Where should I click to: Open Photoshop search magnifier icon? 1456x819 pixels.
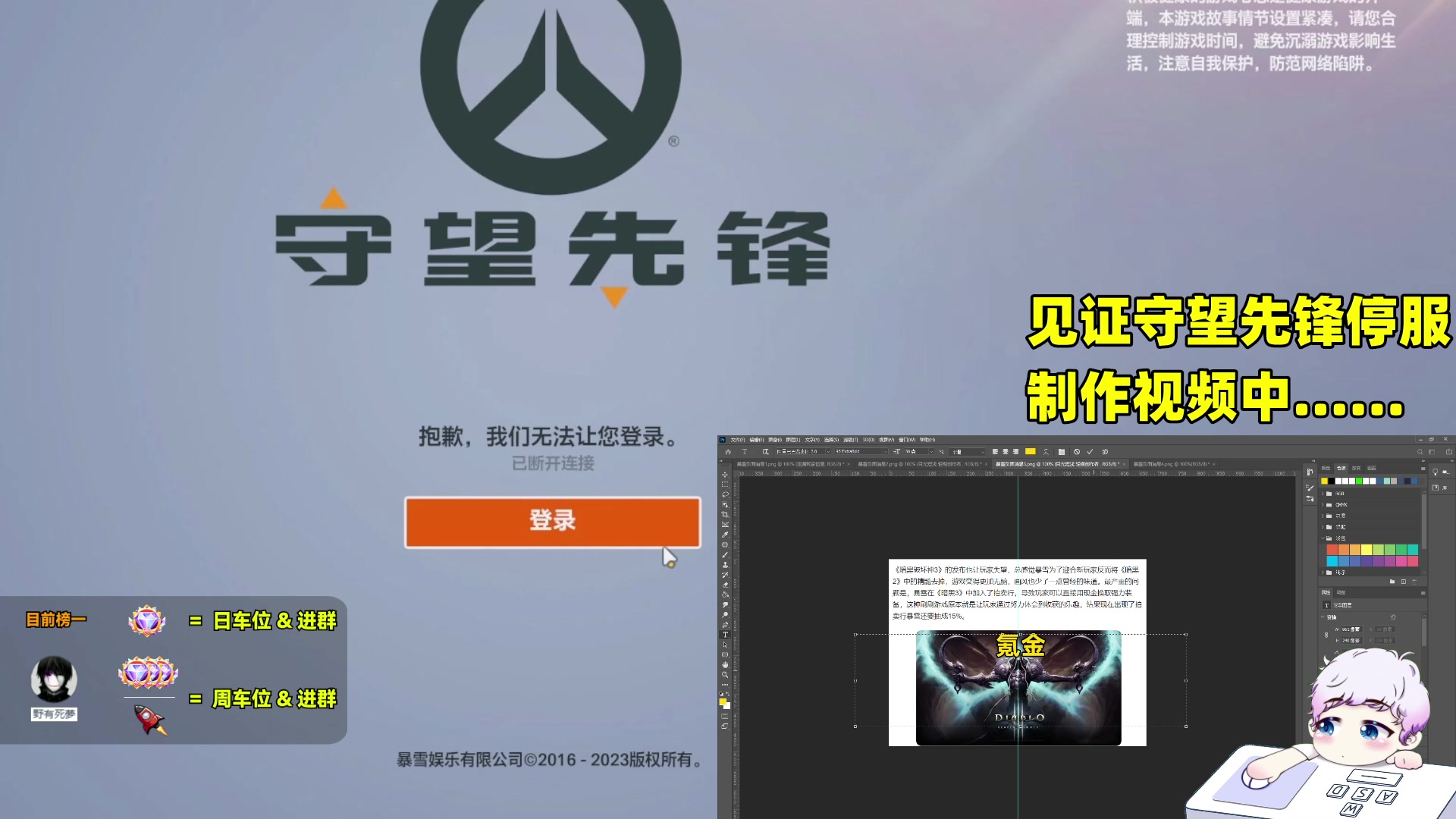click(1420, 452)
